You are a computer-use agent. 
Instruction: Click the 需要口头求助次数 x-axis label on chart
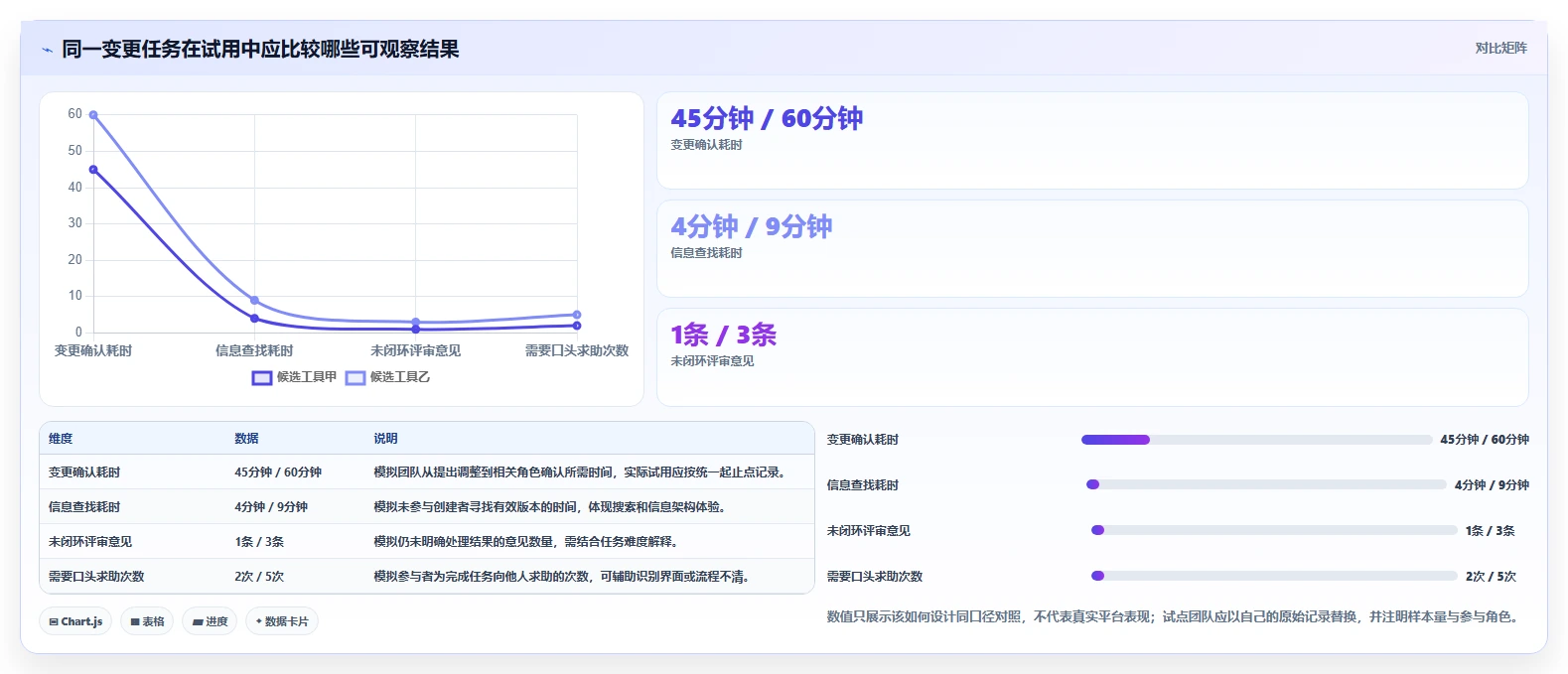577,350
